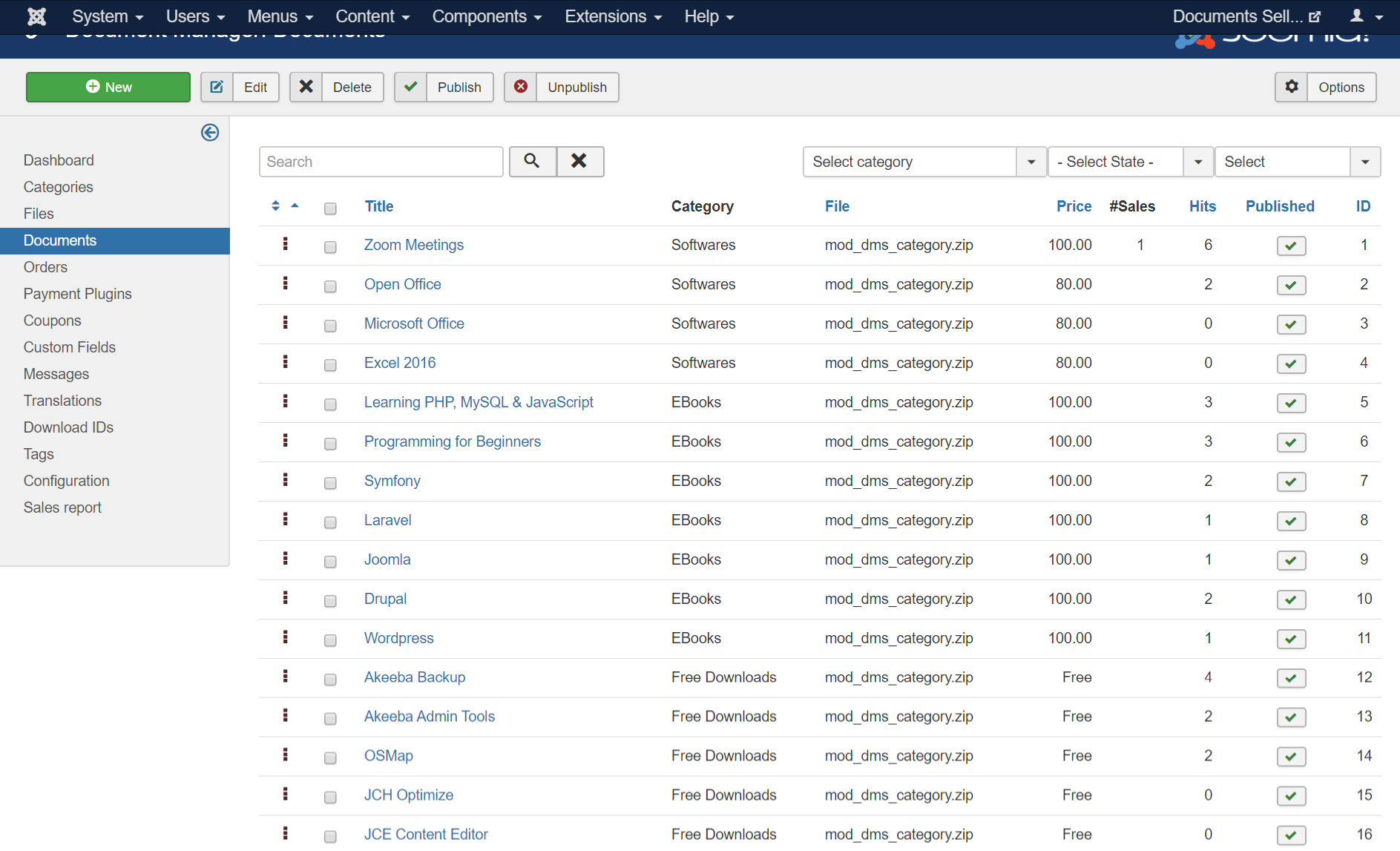This screenshot has height=851, width=1400.
Task: Open Configuration in the sidebar
Action: point(66,481)
